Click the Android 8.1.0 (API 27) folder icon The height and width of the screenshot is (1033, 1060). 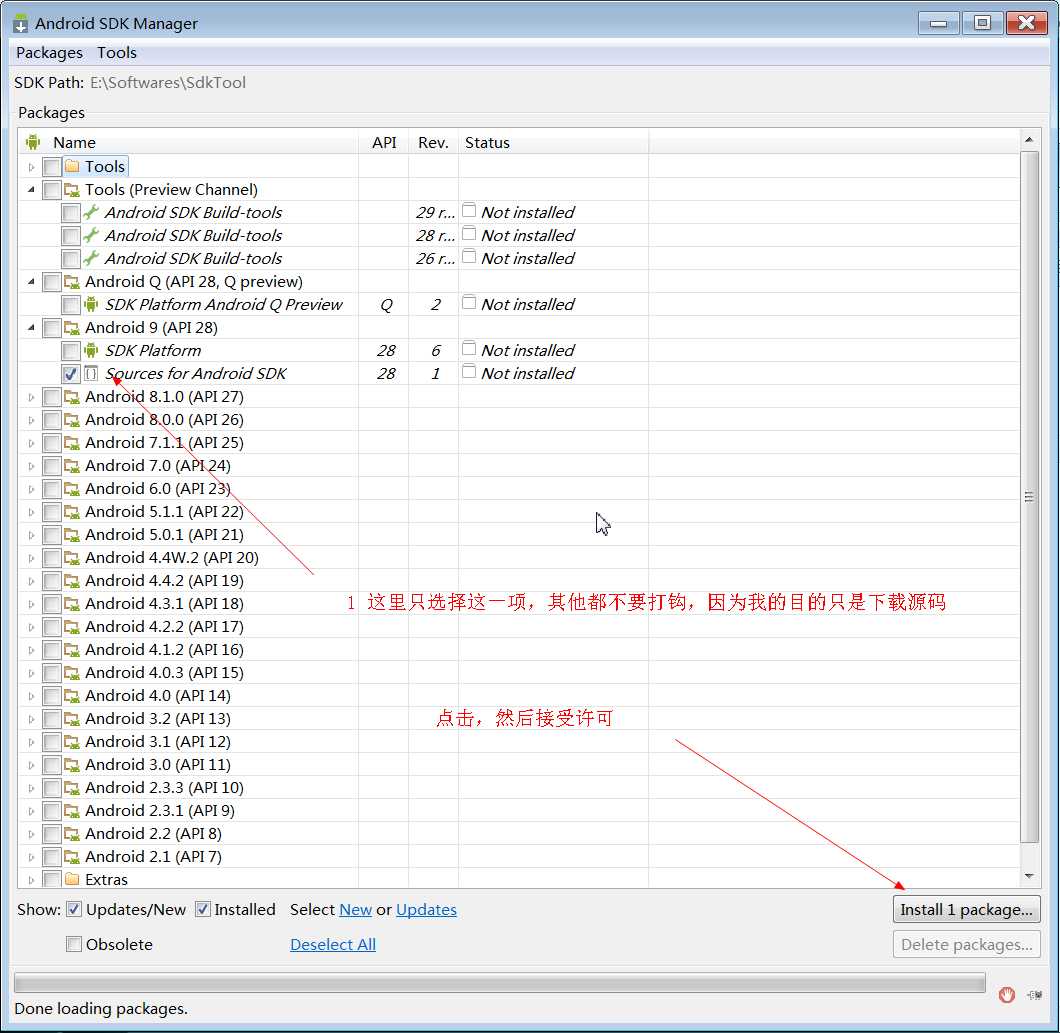click(x=72, y=397)
